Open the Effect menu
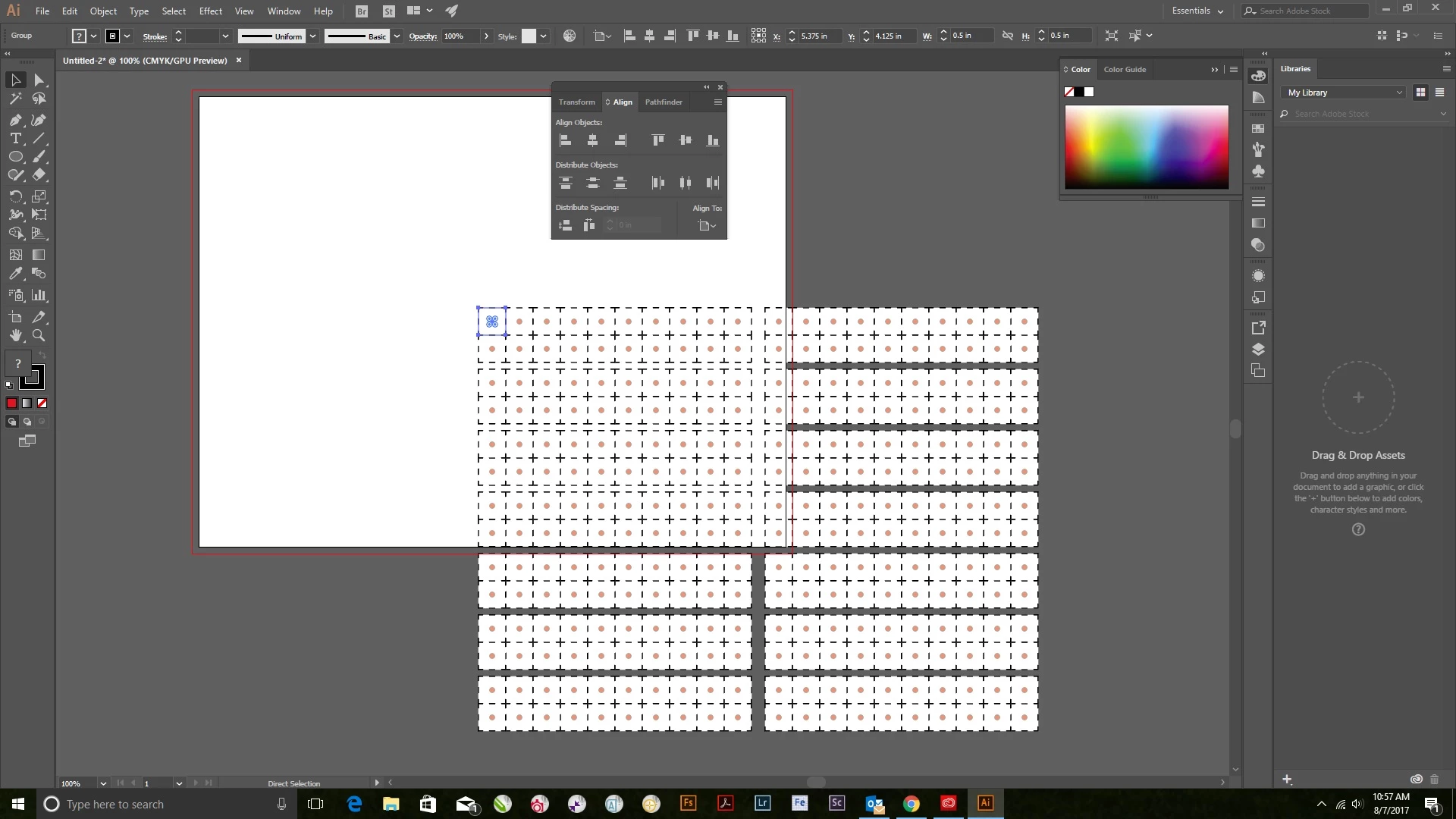 pos(210,11)
